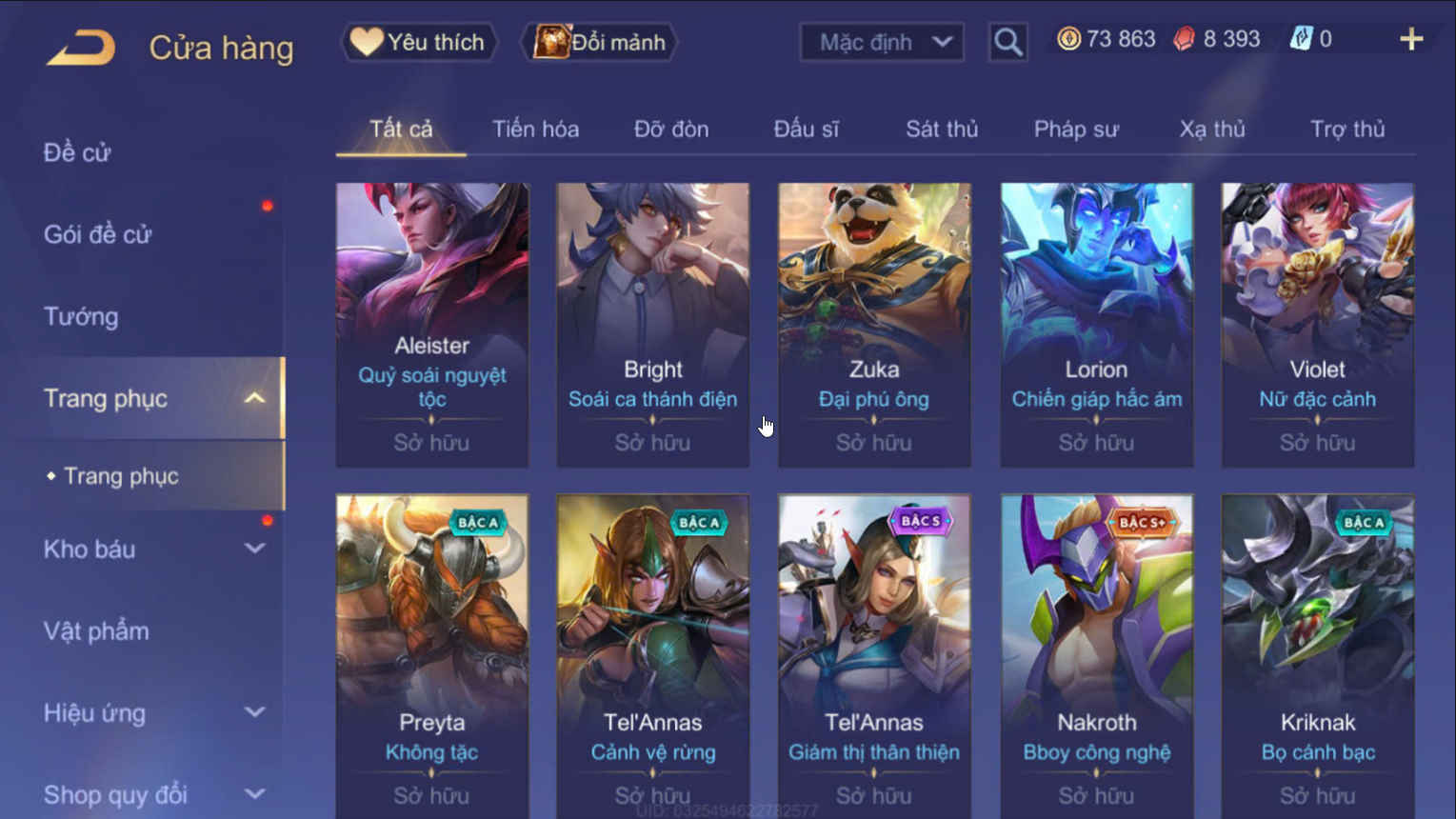Click the gold coin icon
The height and width of the screenshot is (819, 1456).
click(1068, 39)
